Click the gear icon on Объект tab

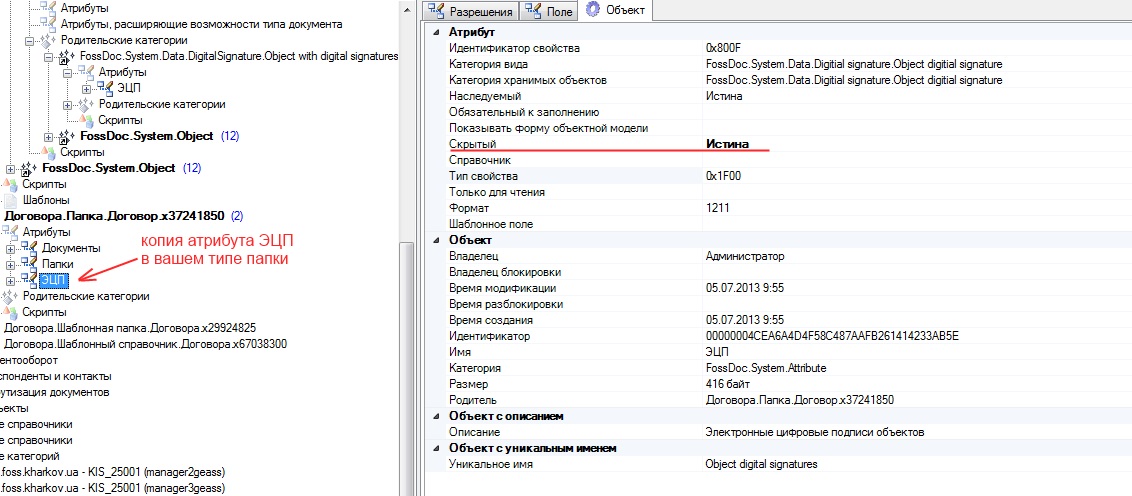(593, 11)
